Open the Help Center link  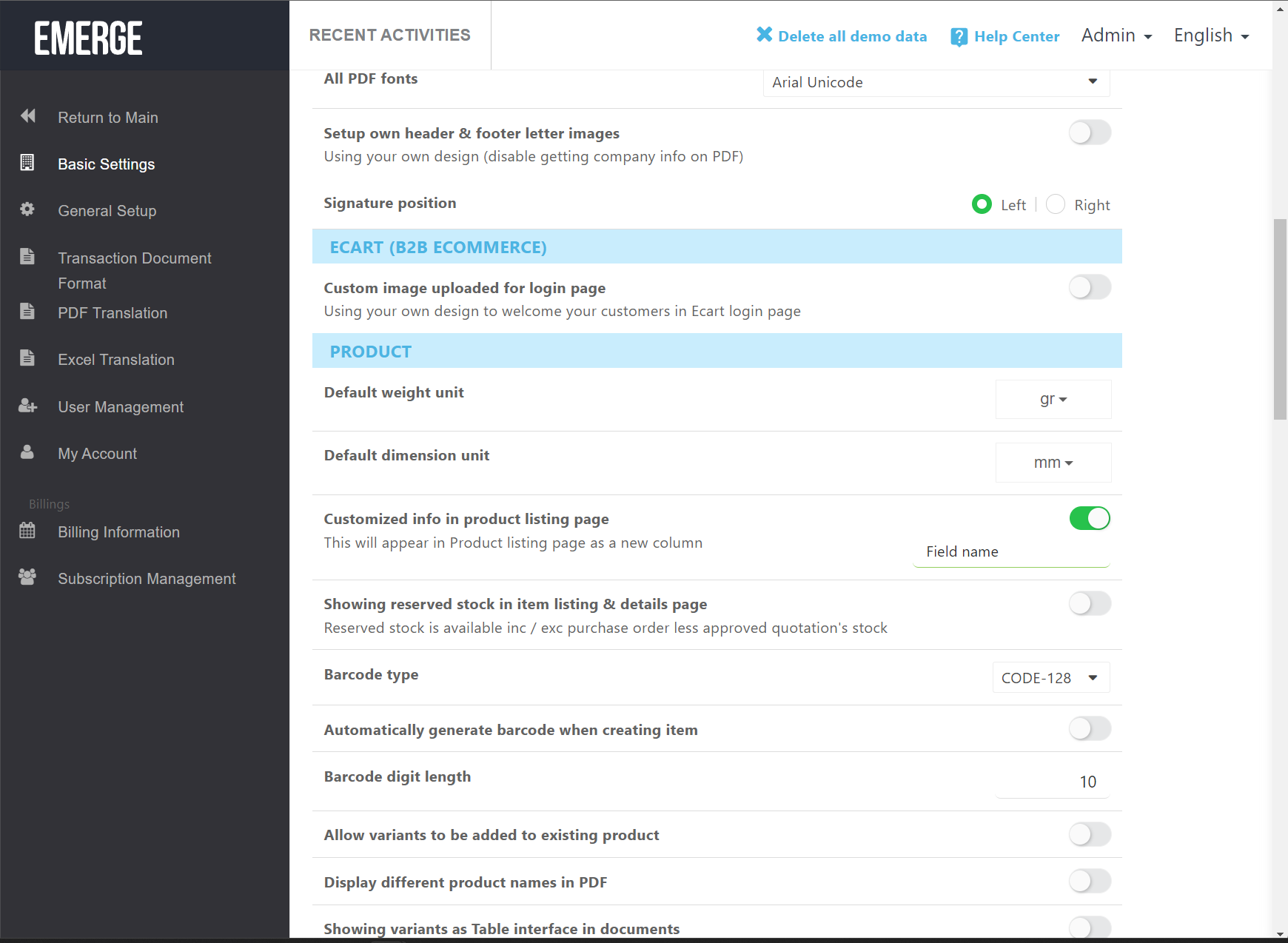[1017, 36]
